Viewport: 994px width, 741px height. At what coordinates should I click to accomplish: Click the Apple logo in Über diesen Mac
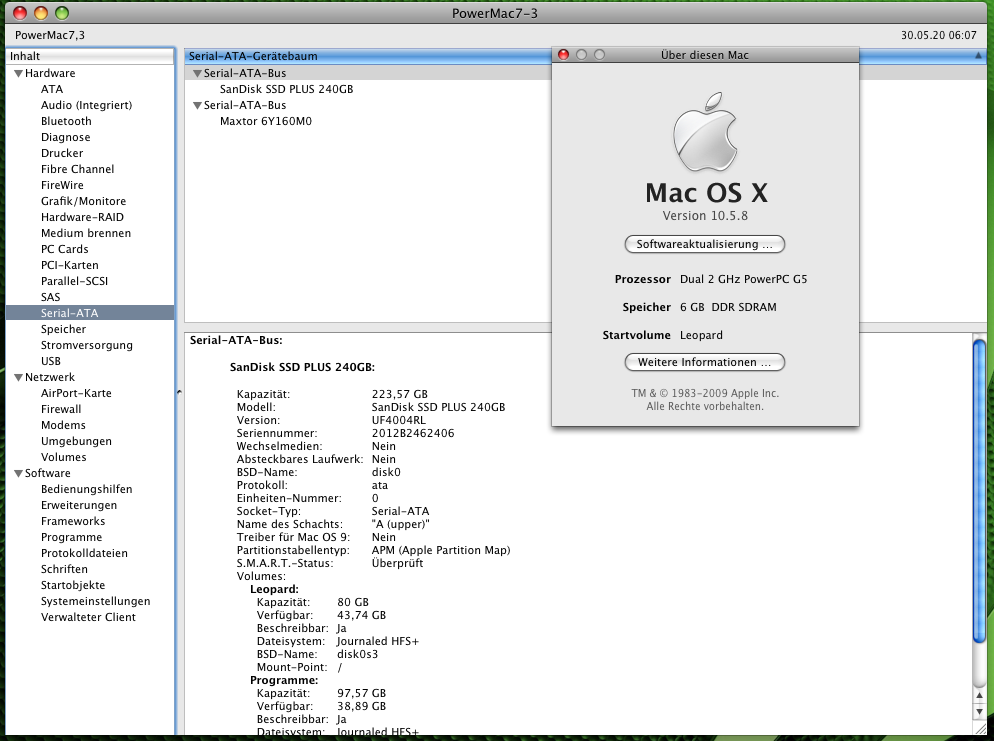(x=705, y=132)
